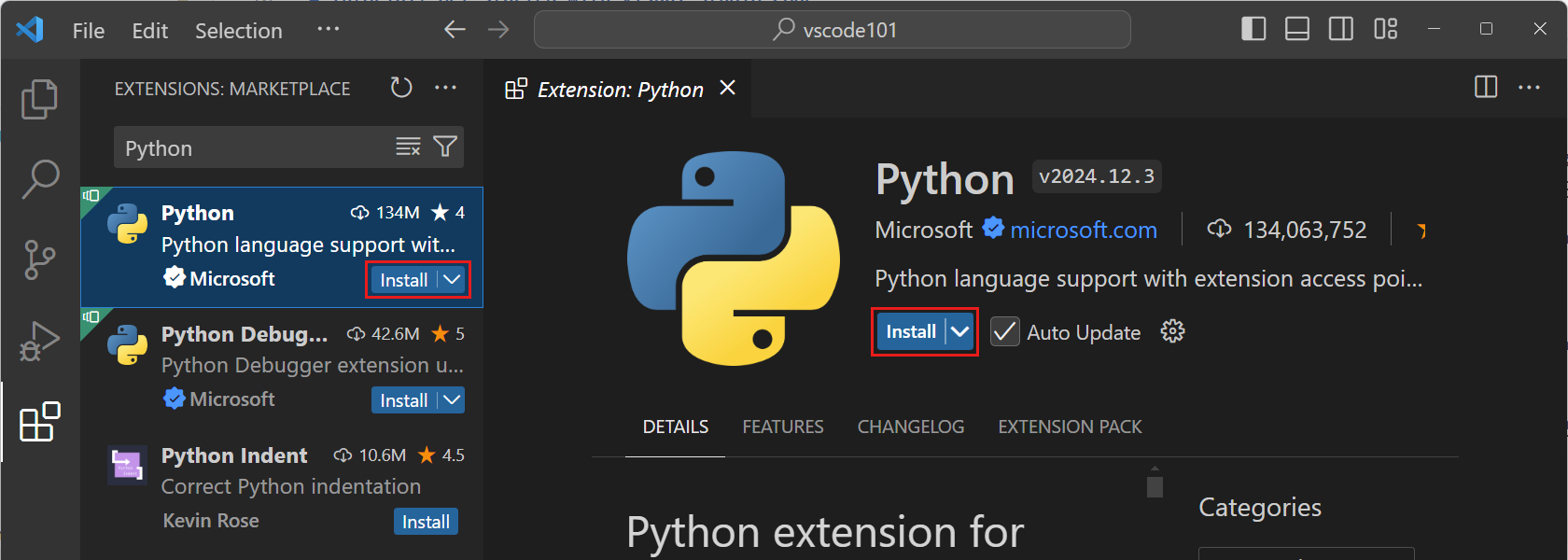Open the microsoft.com publisher link
This screenshot has height=560, width=1568.
(x=1083, y=230)
